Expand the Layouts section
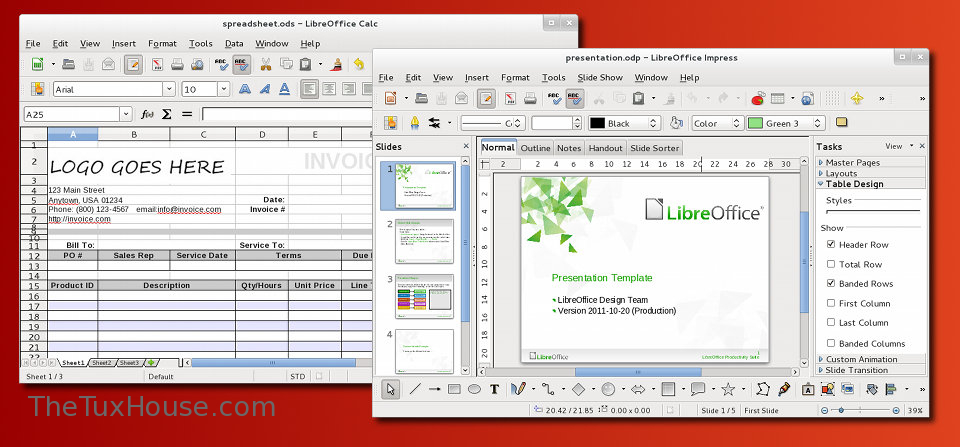The width and height of the screenshot is (960, 447). point(871,173)
